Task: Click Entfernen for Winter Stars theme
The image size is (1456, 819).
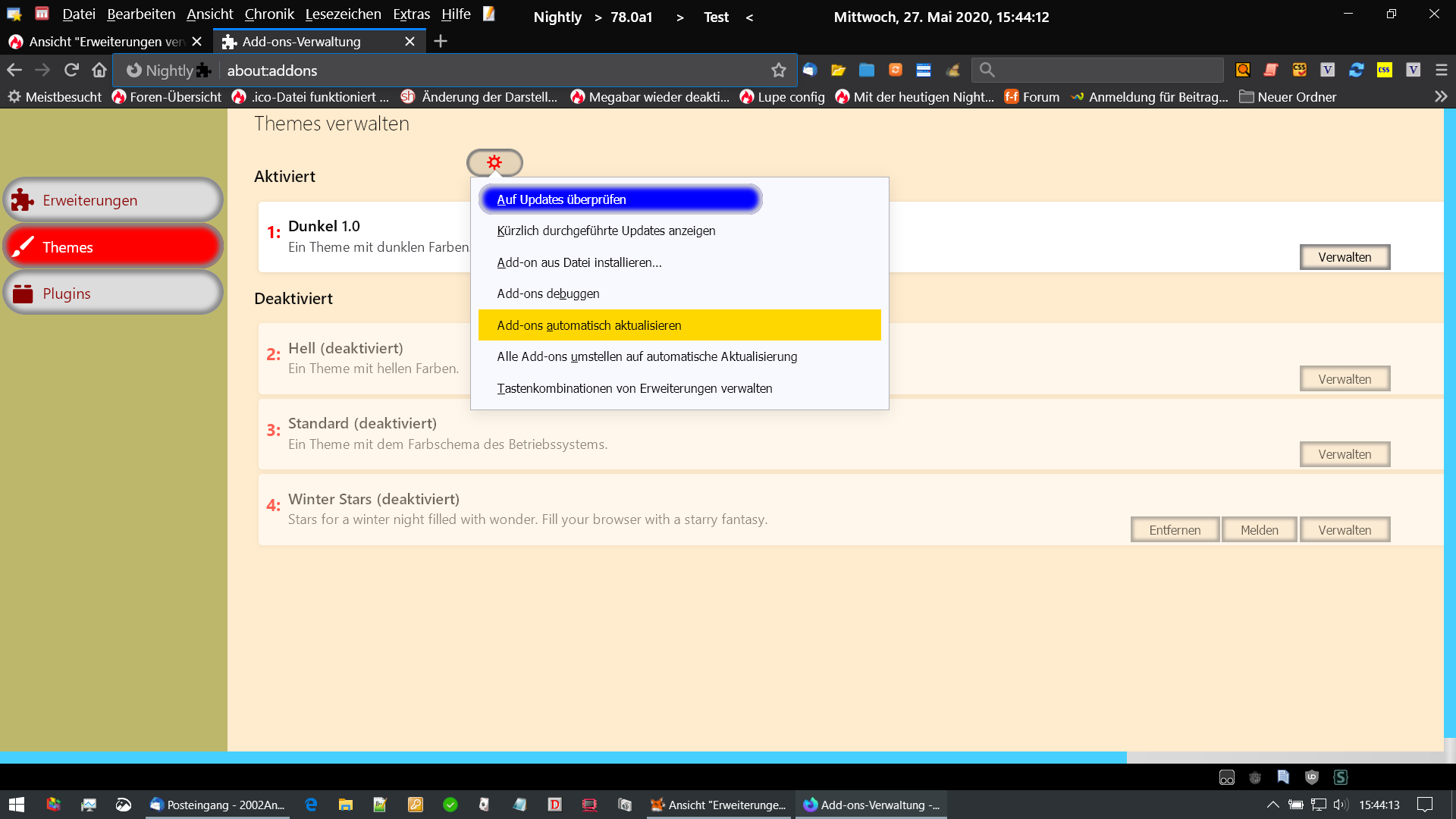Action: pos(1174,530)
